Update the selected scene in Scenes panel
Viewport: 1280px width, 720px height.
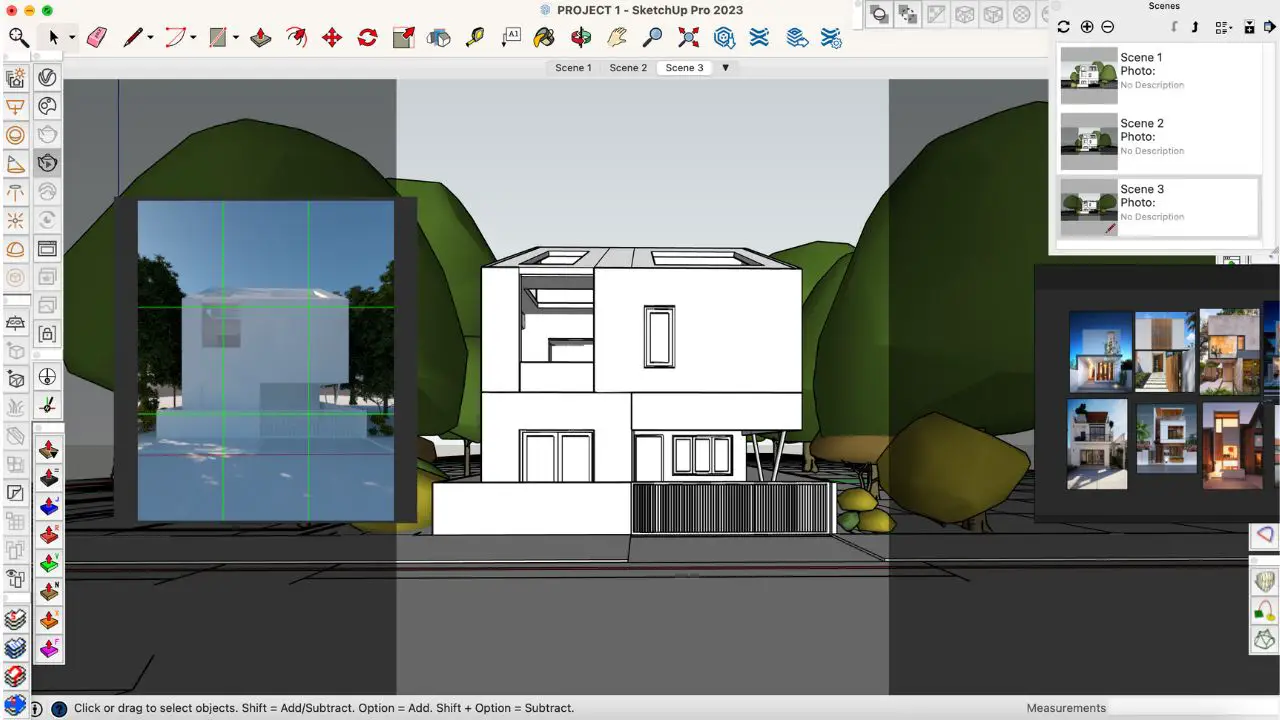pyautogui.click(x=1064, y=27)
